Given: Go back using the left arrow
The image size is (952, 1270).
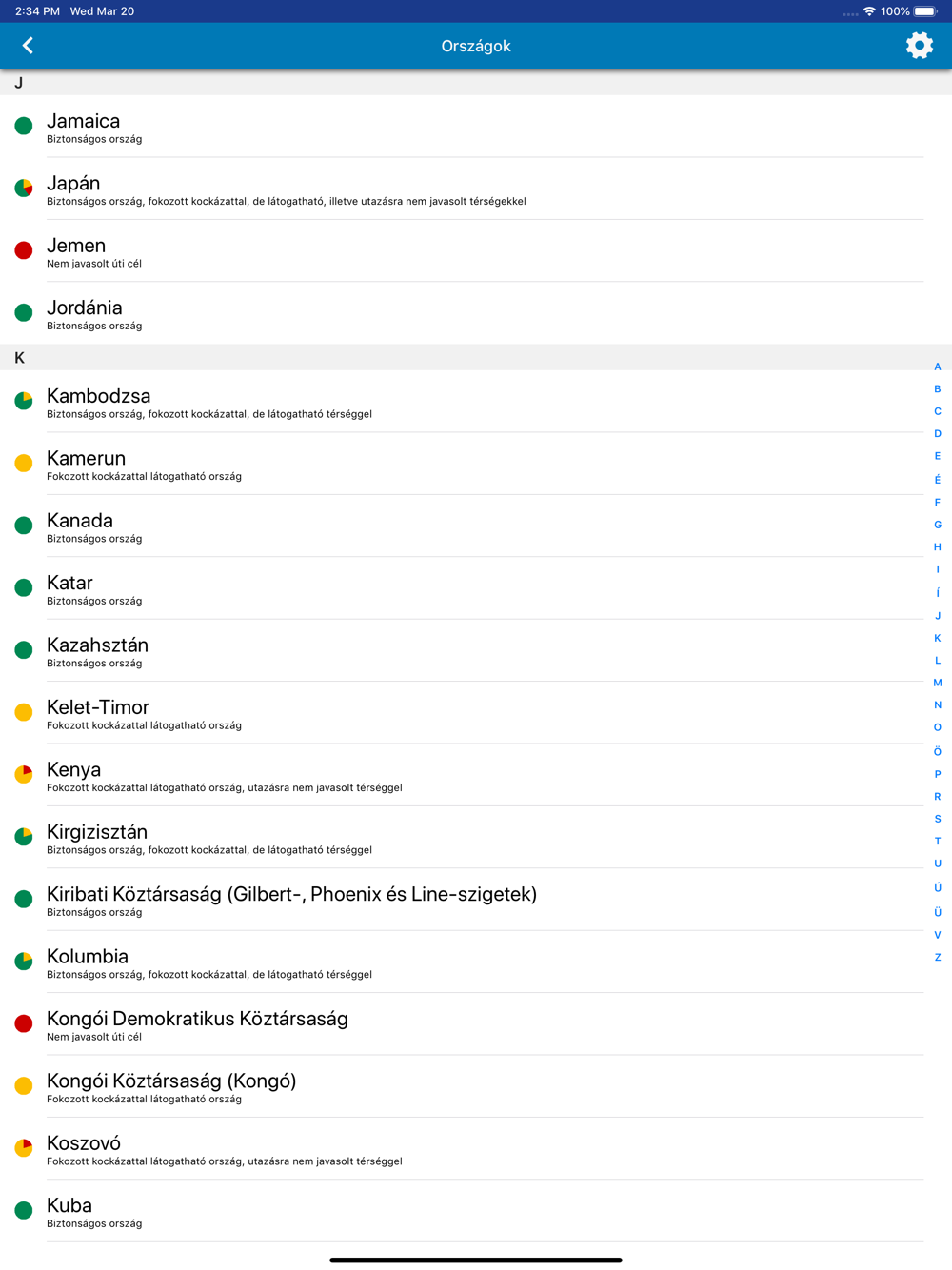Looking at the screenshot, I should click(28, 46).
